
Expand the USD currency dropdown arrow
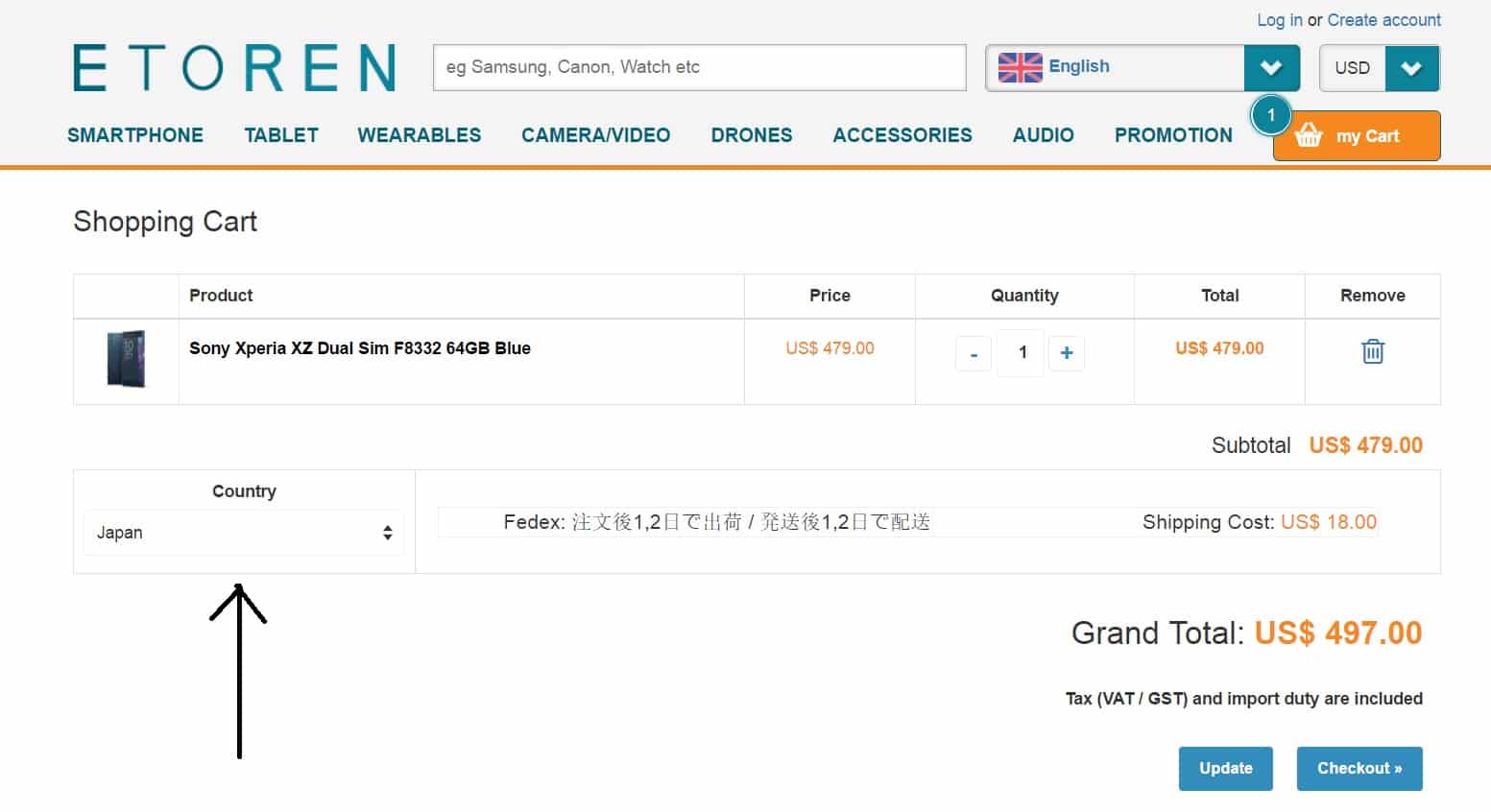tap(1411, 68)
